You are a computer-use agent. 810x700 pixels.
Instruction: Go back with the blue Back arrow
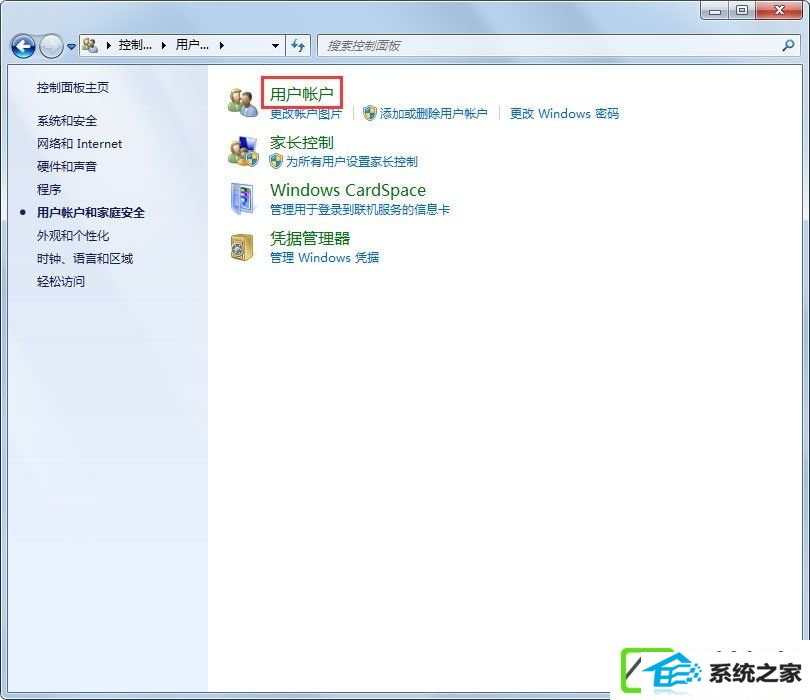pos(23,46)
